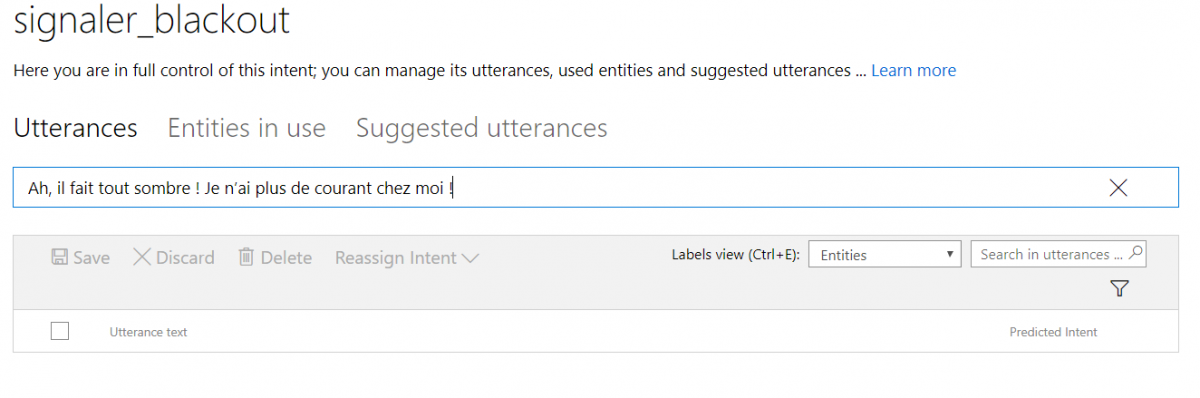Switch to the Entities in use tab
The image size is (1200, 398).
point(247,128)
